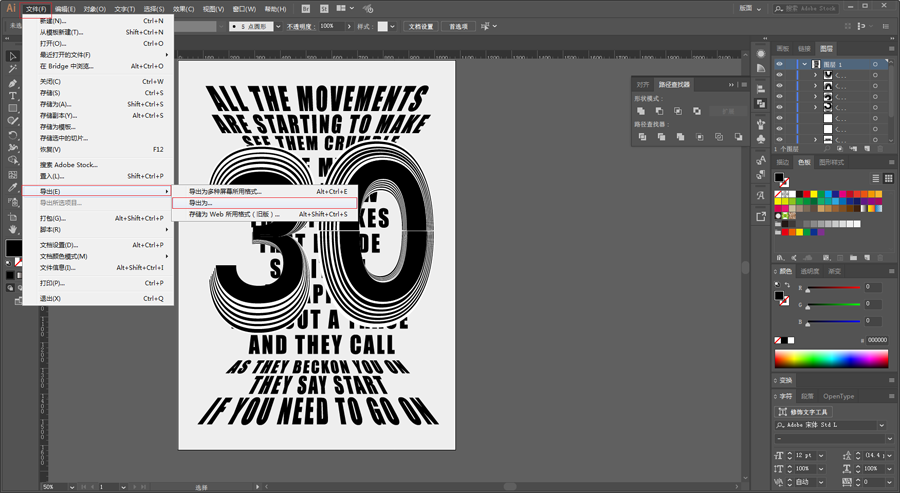This screenshot has height=493, width=900.
Task: Toggle visibility of the first sublayer
Action: pos(779,75)
